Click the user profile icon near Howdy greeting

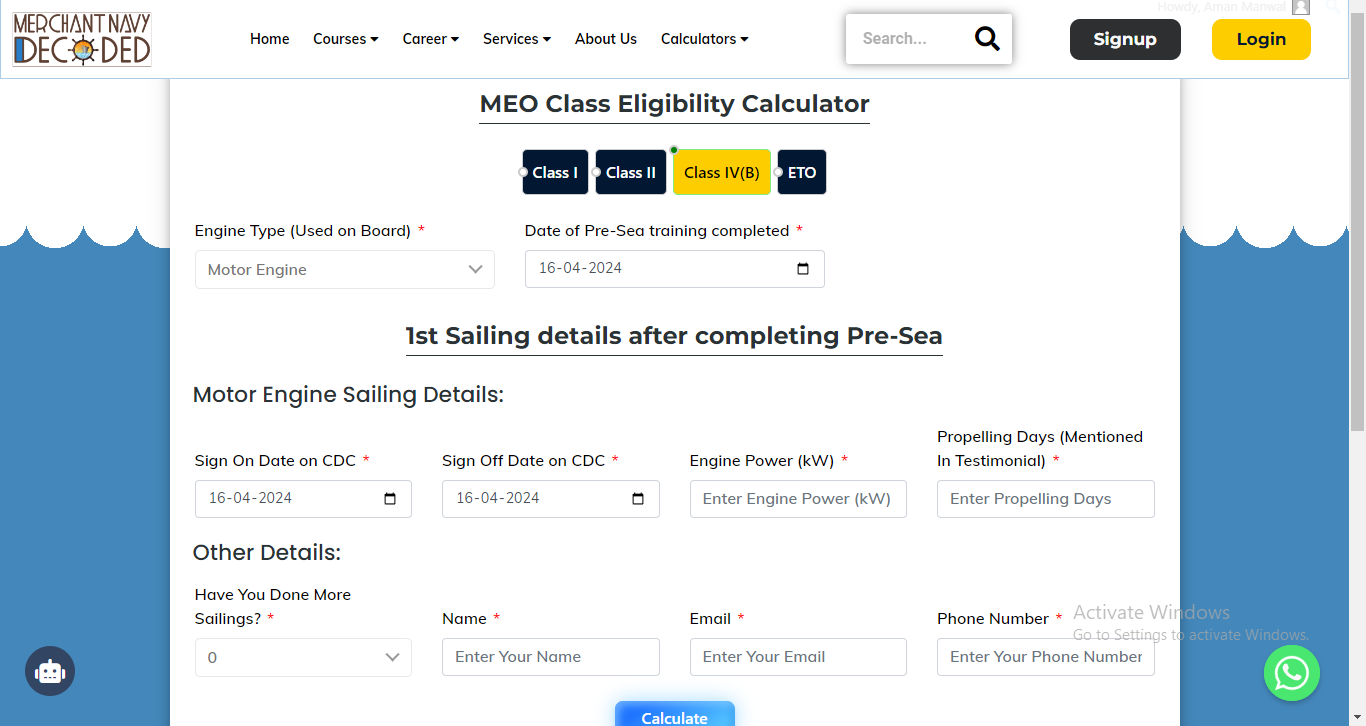[x=1301, y=8]
